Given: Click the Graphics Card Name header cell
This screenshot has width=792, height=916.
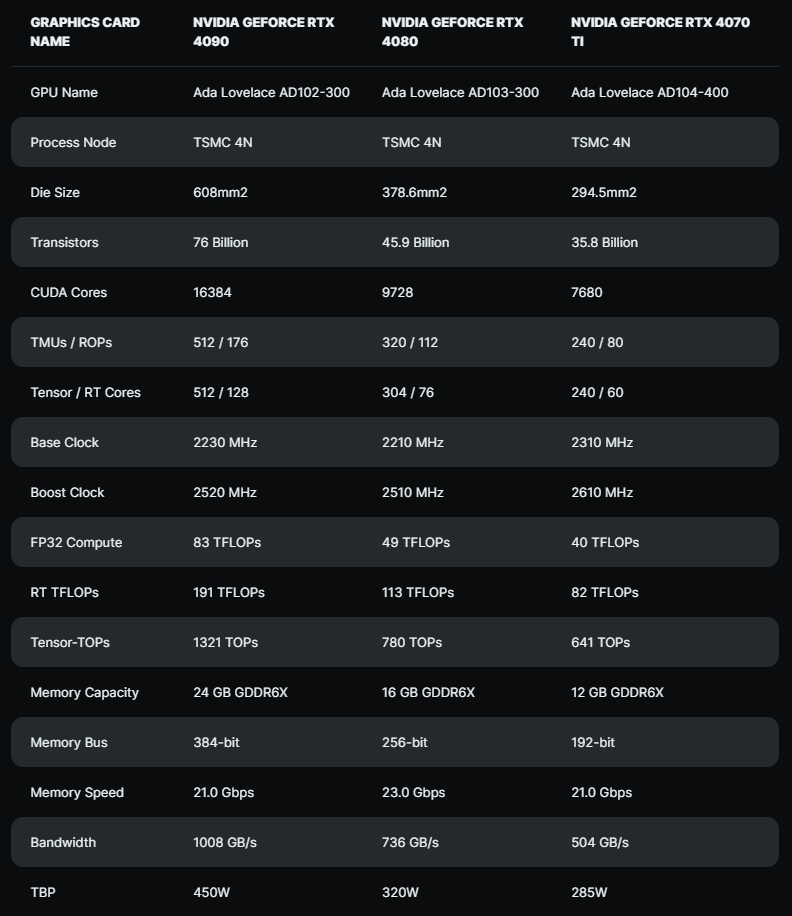Looking at the screenshot, I should (85, 32).
